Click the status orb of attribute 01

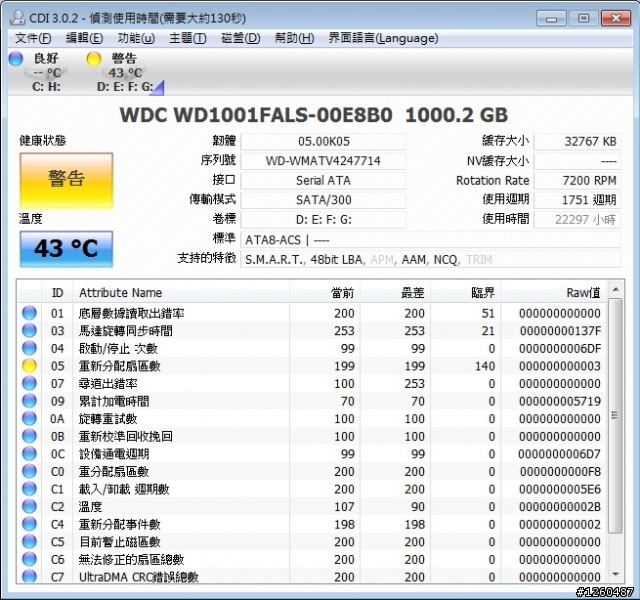29,313
